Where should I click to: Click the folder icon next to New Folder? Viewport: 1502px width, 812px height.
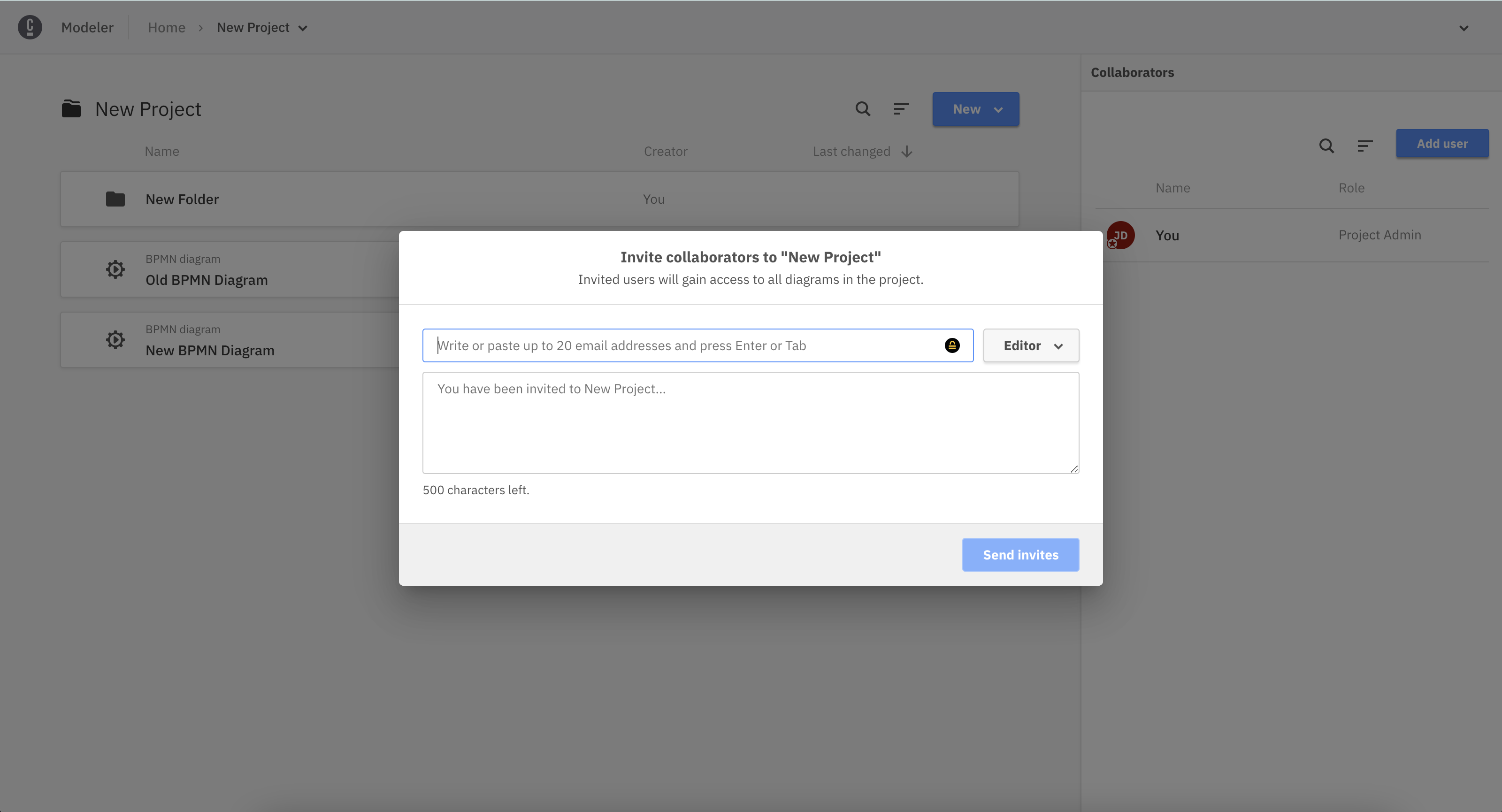[x=114, y=199]
